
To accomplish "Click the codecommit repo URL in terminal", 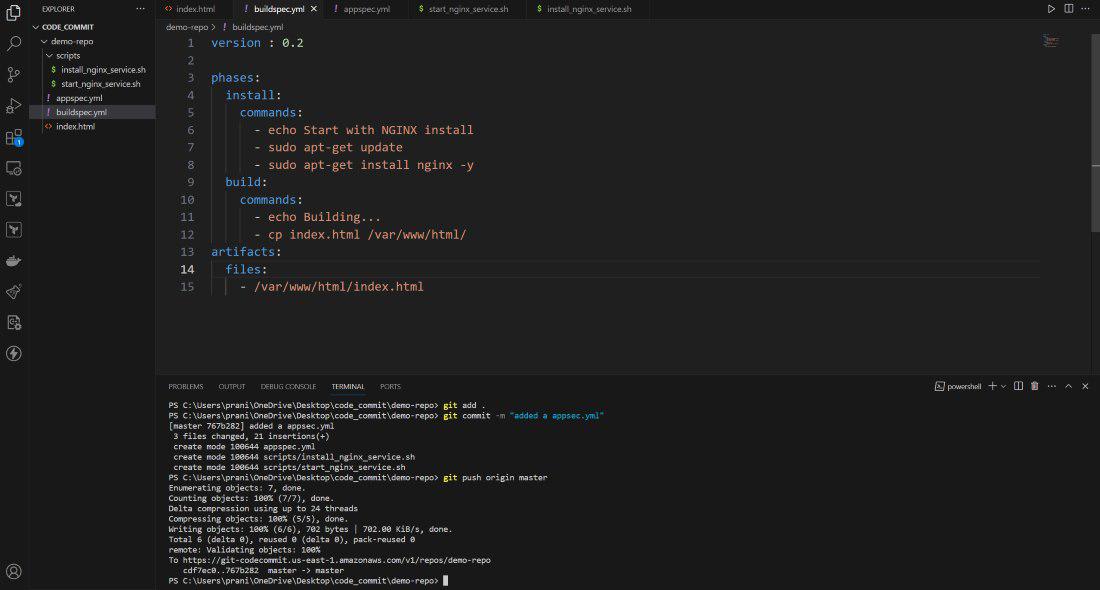I will (x=337, y=560).
